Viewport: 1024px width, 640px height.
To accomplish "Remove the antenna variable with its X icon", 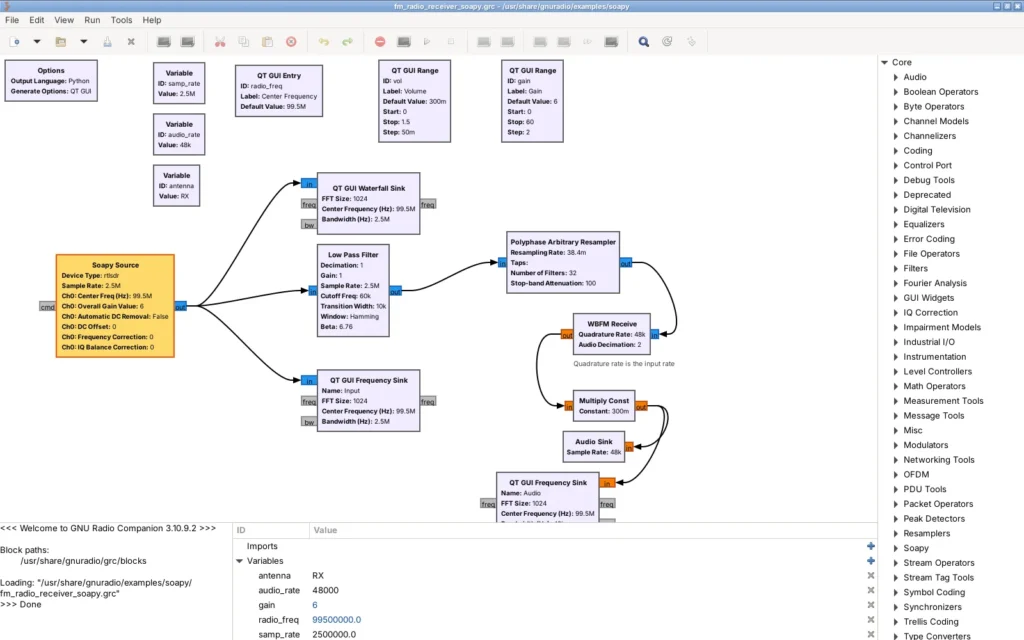I will (x=871, y=575).
